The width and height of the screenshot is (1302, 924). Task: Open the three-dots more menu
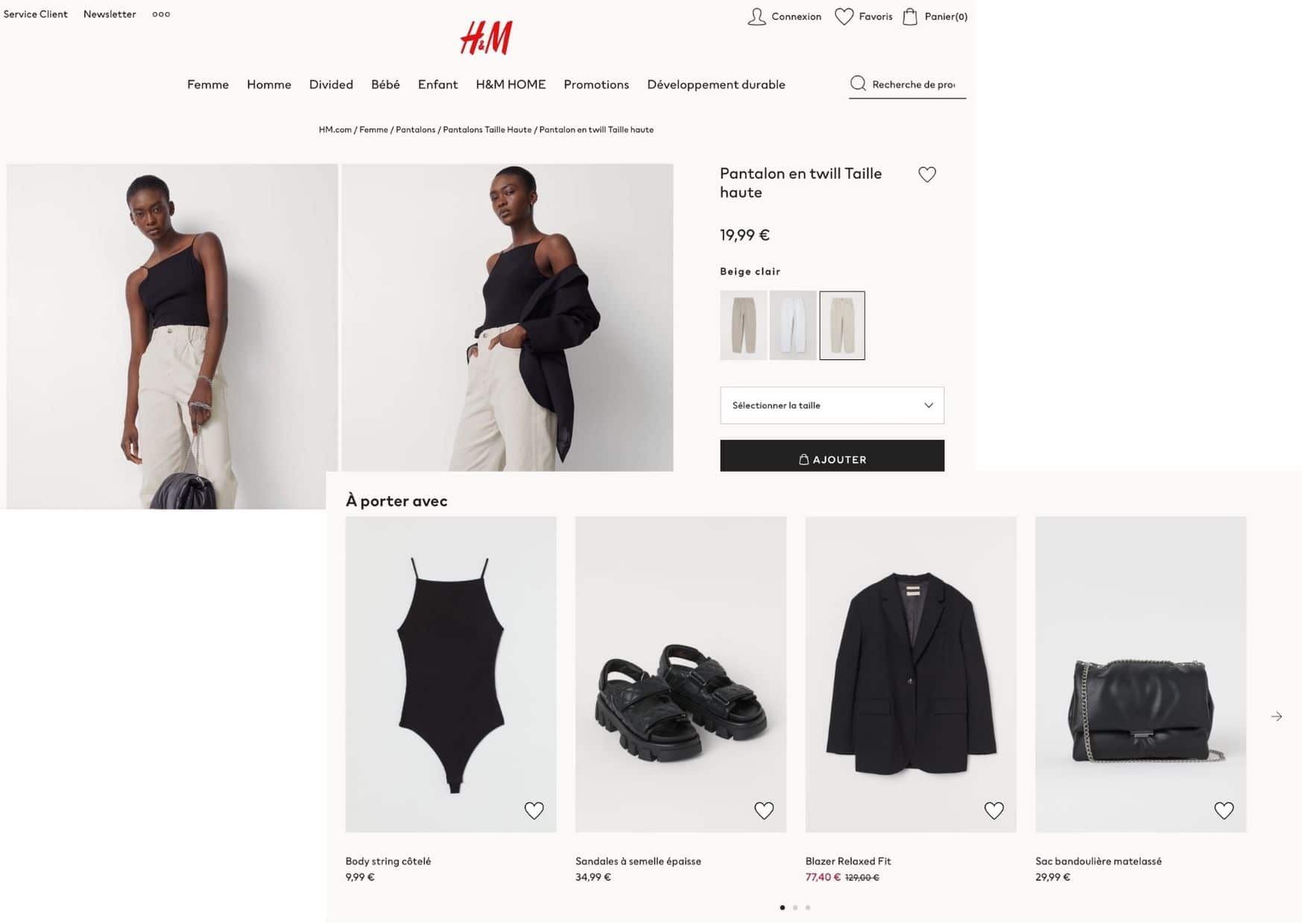(x=161, y=14)
